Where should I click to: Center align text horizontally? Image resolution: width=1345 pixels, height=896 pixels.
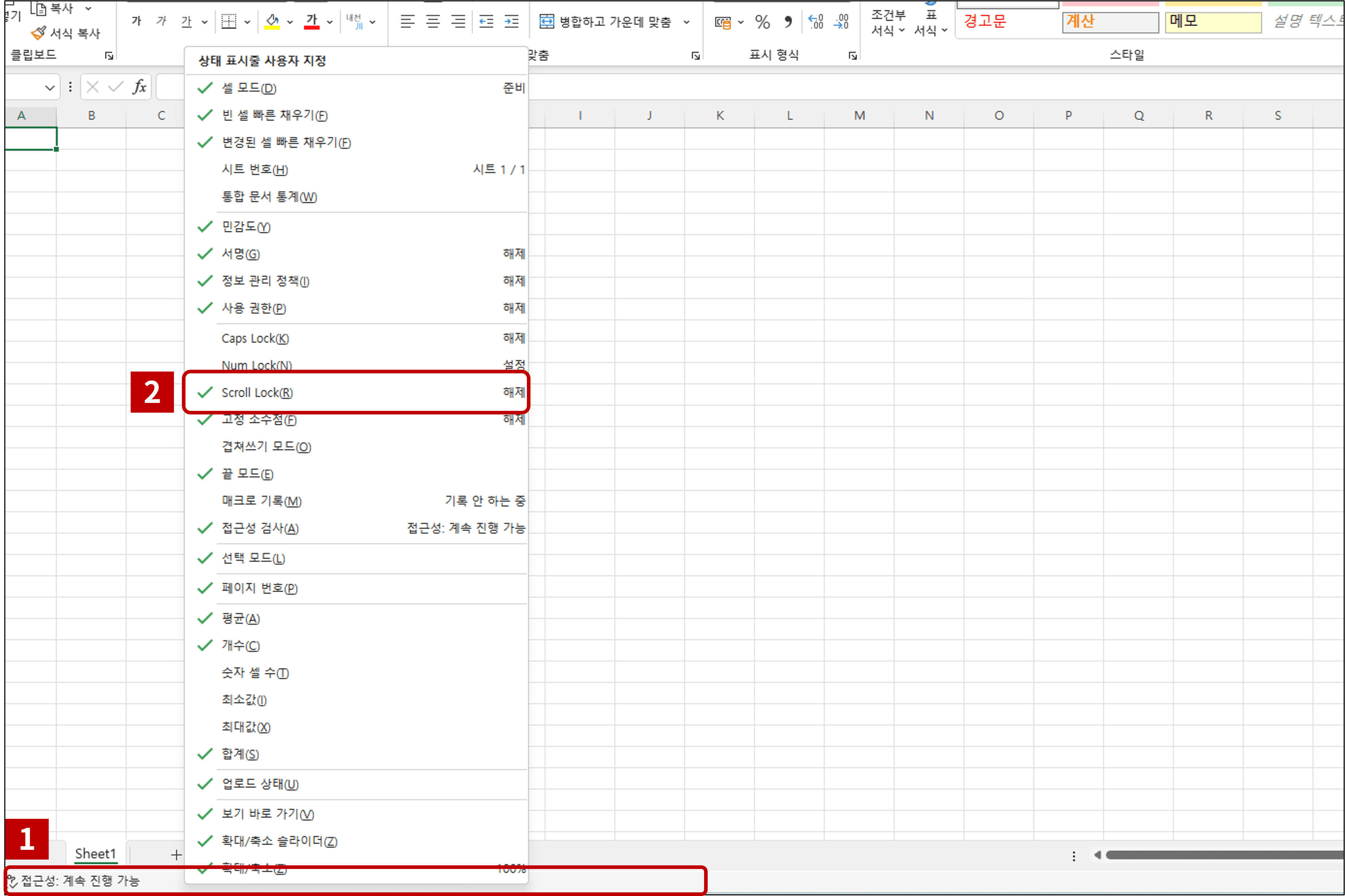tap(433, 22)
